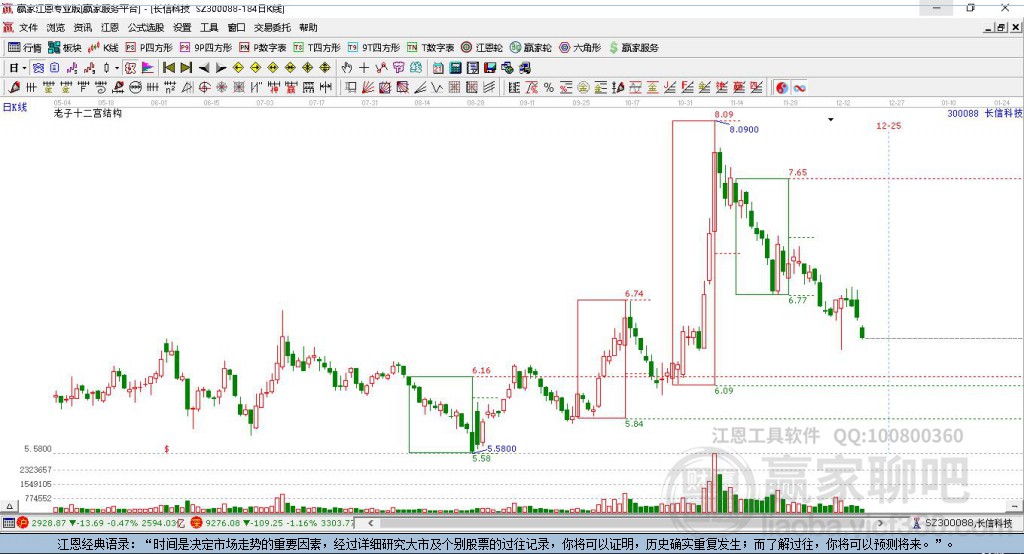1024x554 pixels.
Task: Open the calculator tool
Action: pos(455,68)
